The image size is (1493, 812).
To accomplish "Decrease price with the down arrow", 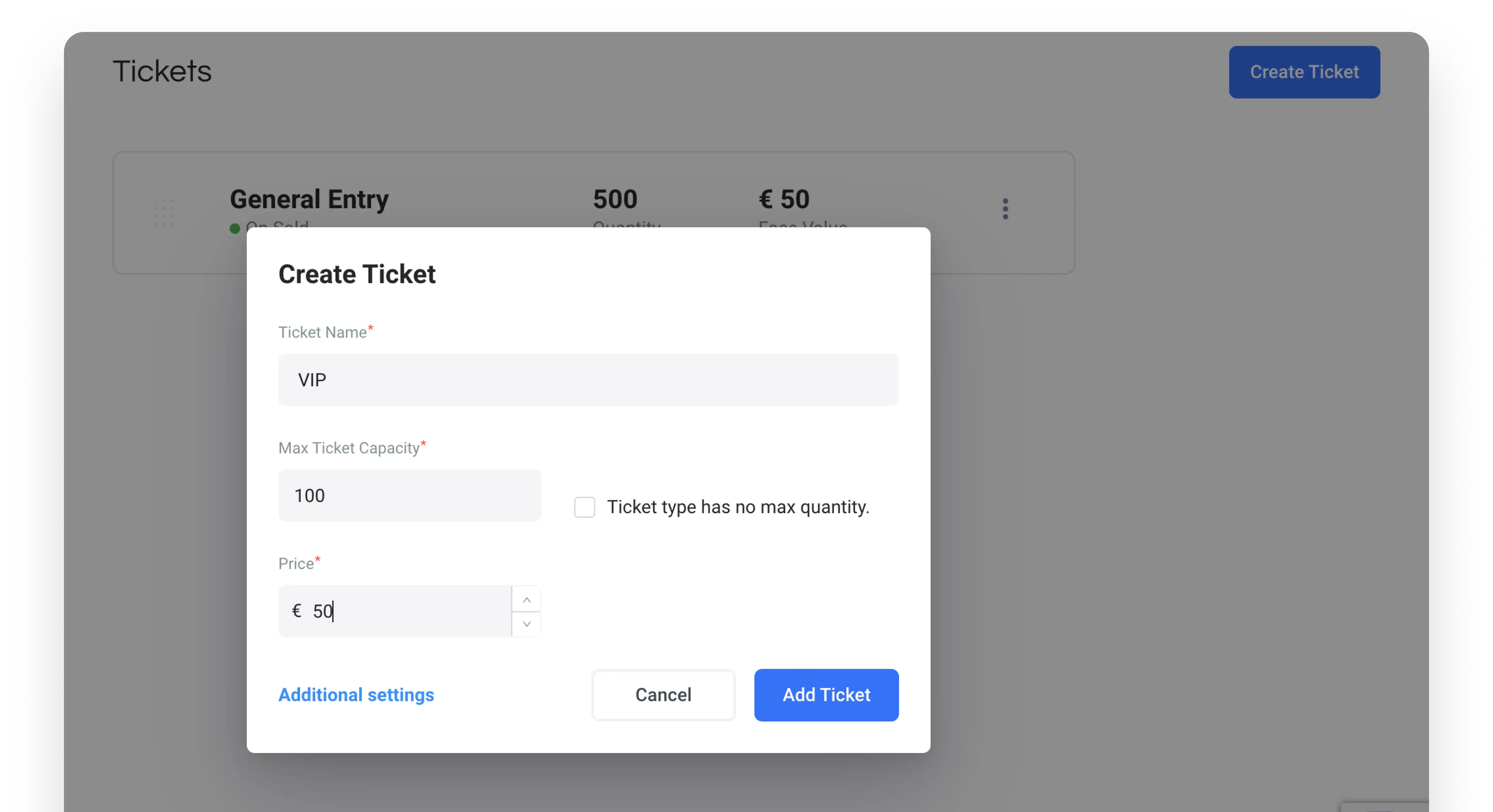I will [526, 624].
